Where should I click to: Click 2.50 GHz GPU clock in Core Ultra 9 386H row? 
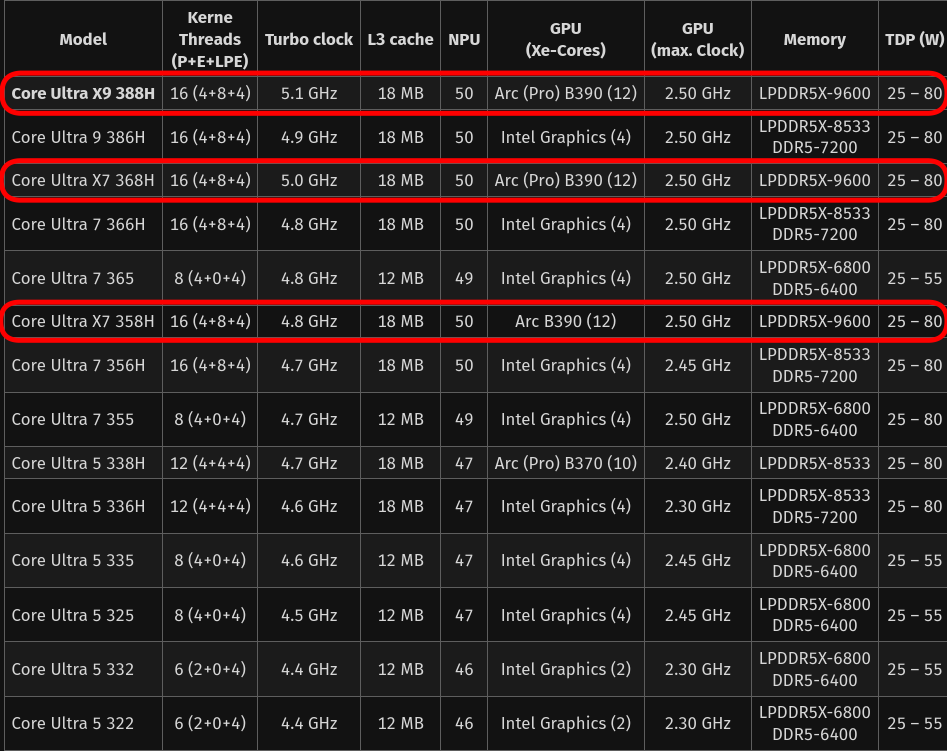[x=698, y=137]
